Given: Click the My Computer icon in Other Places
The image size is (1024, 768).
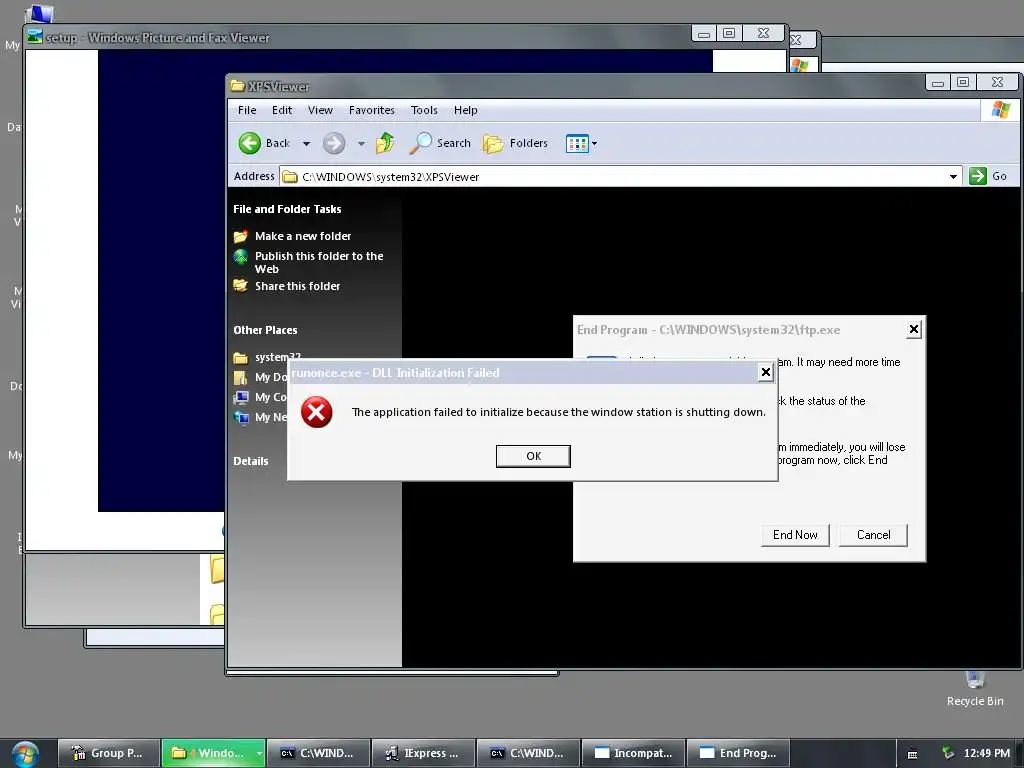Looking at the screenshot, I should [x=241, y=397].
